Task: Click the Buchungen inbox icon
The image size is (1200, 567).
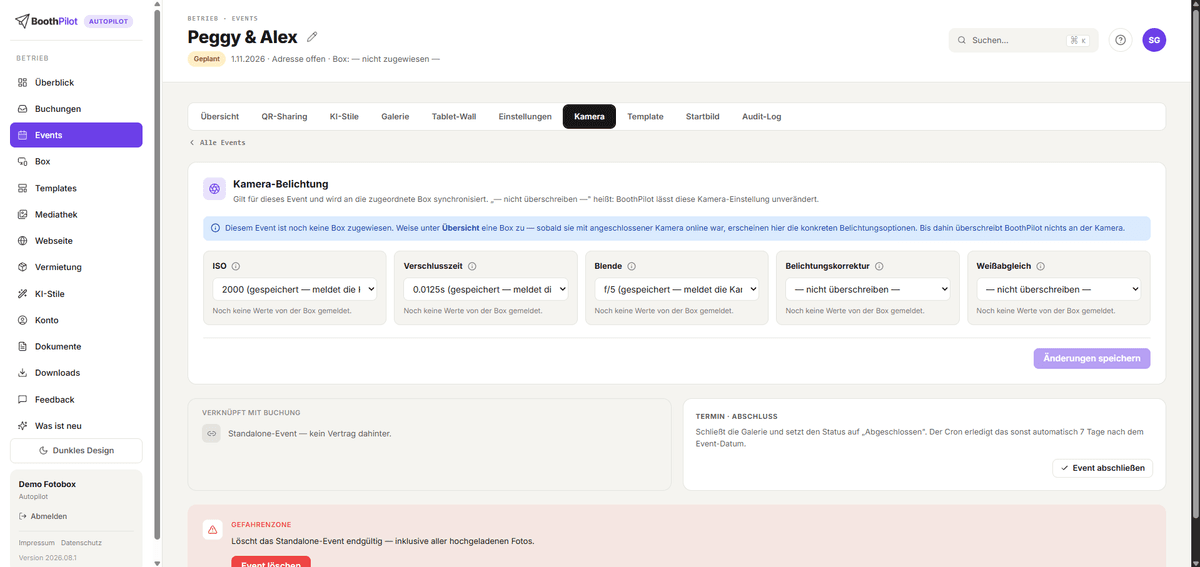Action: click(23, 109)
